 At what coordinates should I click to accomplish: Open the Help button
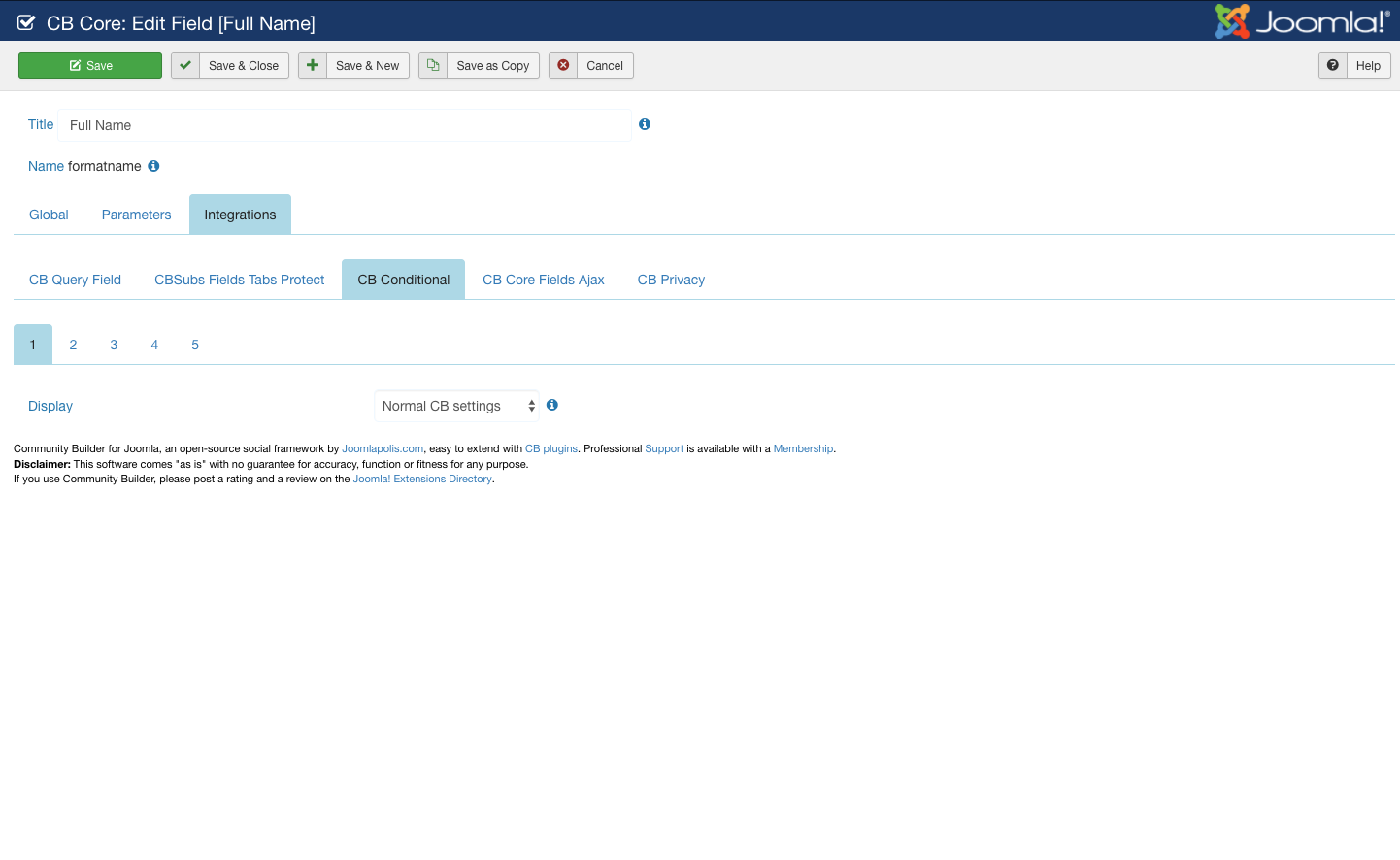pos(1355,66)
